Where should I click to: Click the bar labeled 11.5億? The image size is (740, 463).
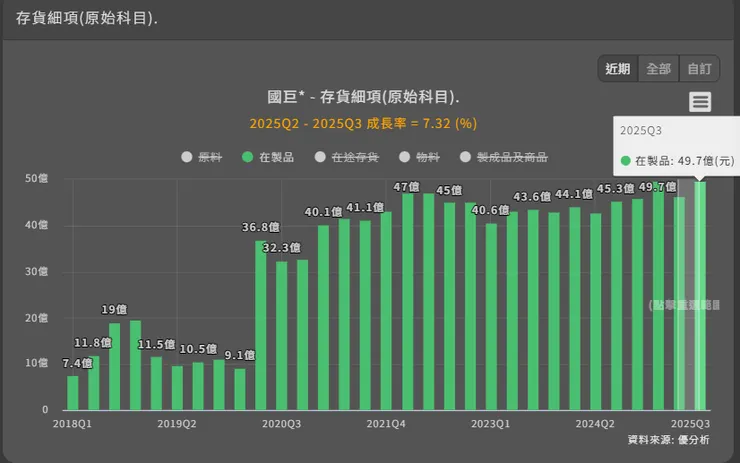(156, 383)
